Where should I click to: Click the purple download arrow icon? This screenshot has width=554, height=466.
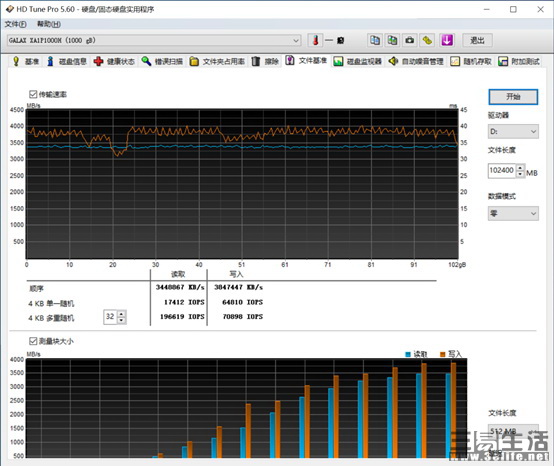pos(447,40)
